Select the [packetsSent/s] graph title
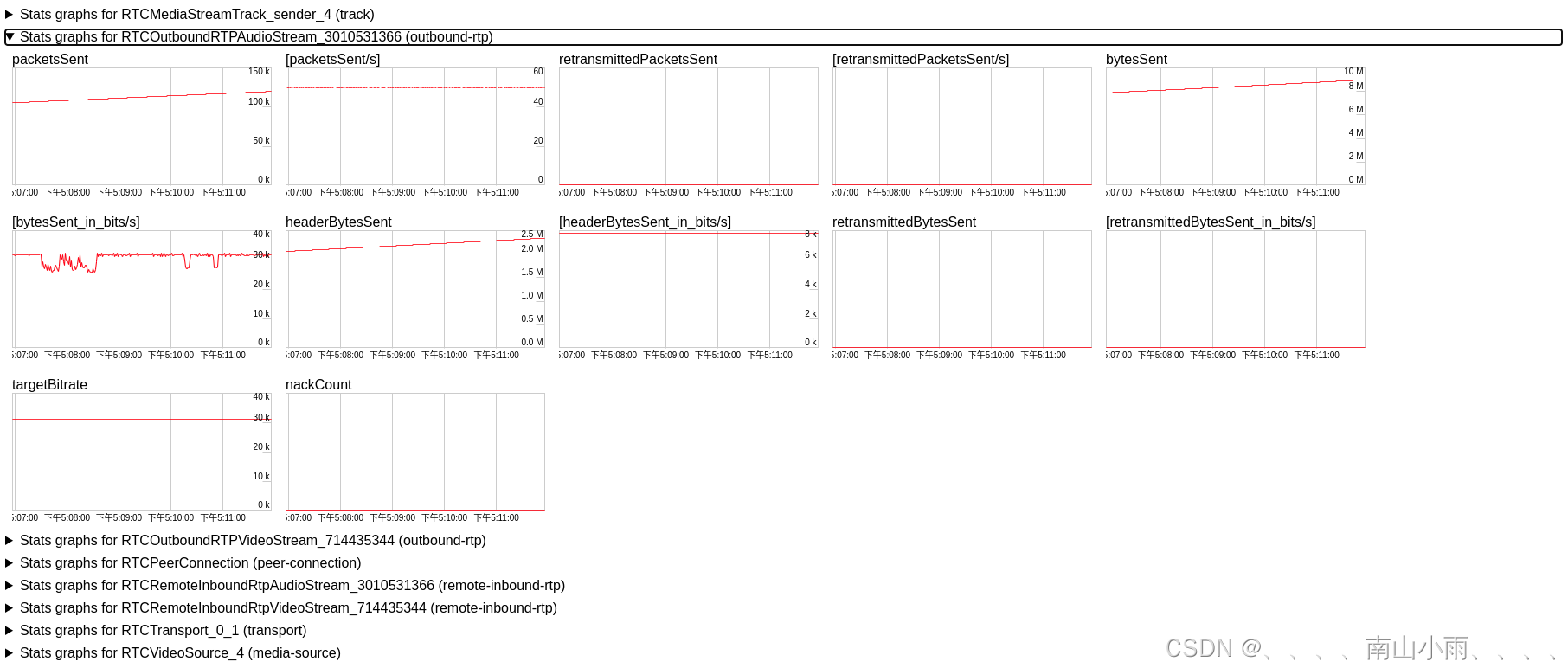This screenshot has width=1568, height=668. click(x=333, y=60)
